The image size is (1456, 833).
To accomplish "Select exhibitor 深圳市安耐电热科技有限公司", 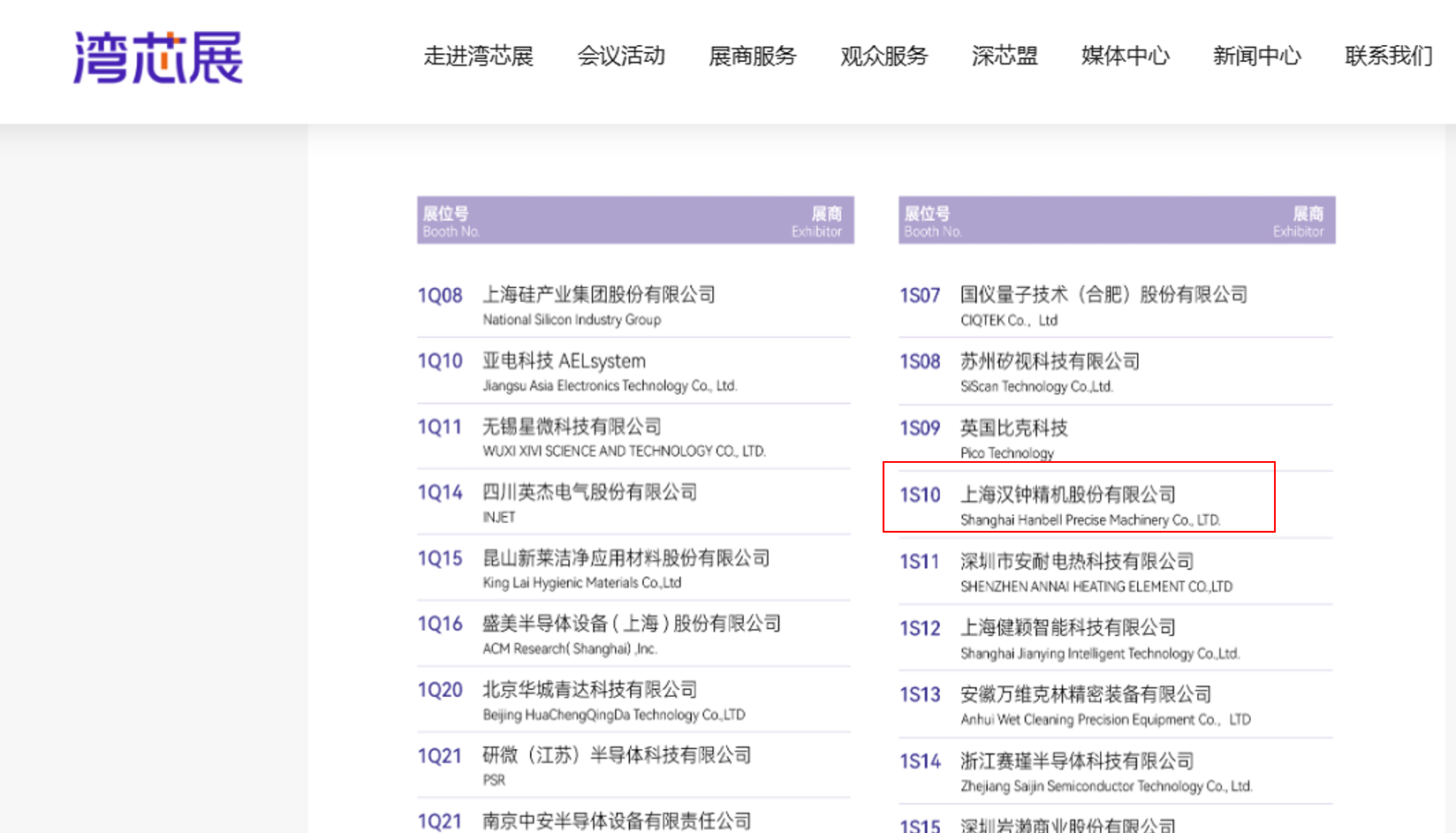I will (x=1077, y=561).
